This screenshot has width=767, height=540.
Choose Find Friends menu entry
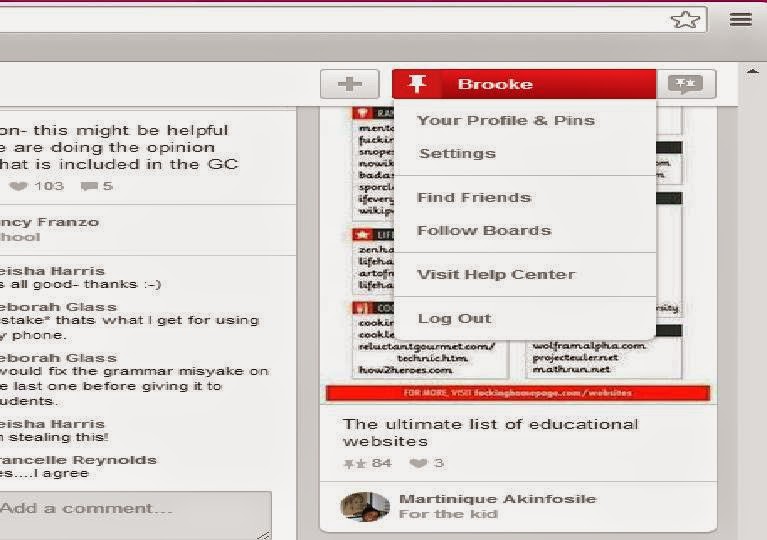coord(474,198)
